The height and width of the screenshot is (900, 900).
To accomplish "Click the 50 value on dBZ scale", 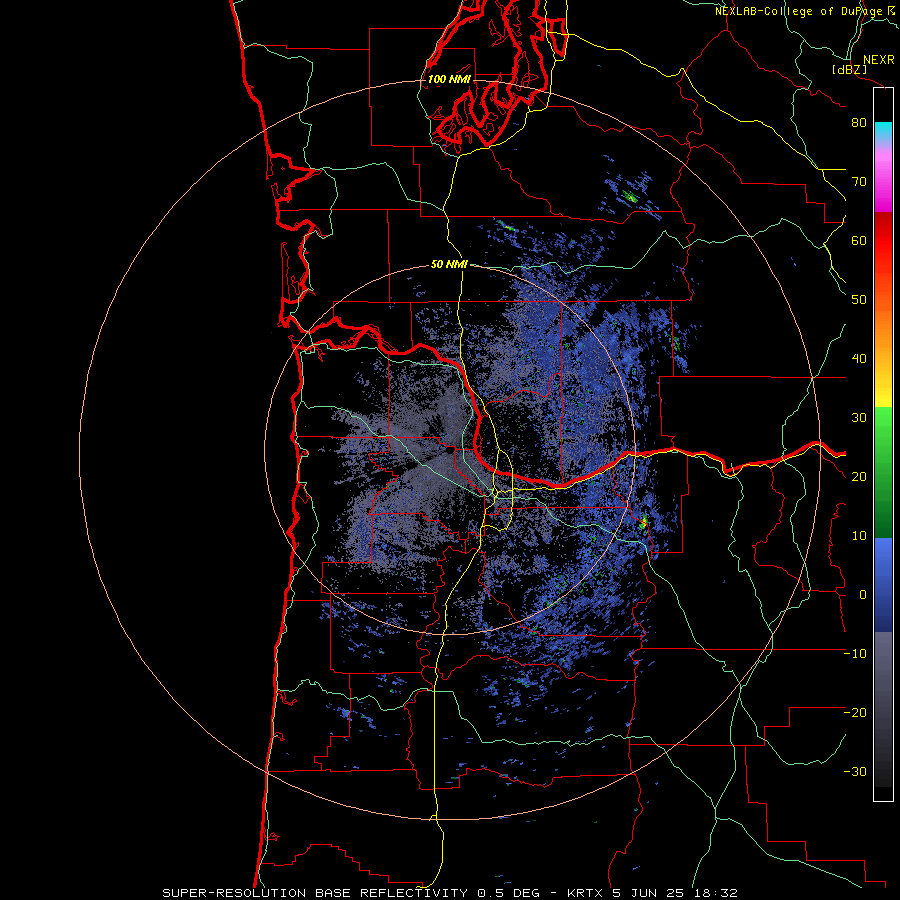I will (x=859, y=300).
